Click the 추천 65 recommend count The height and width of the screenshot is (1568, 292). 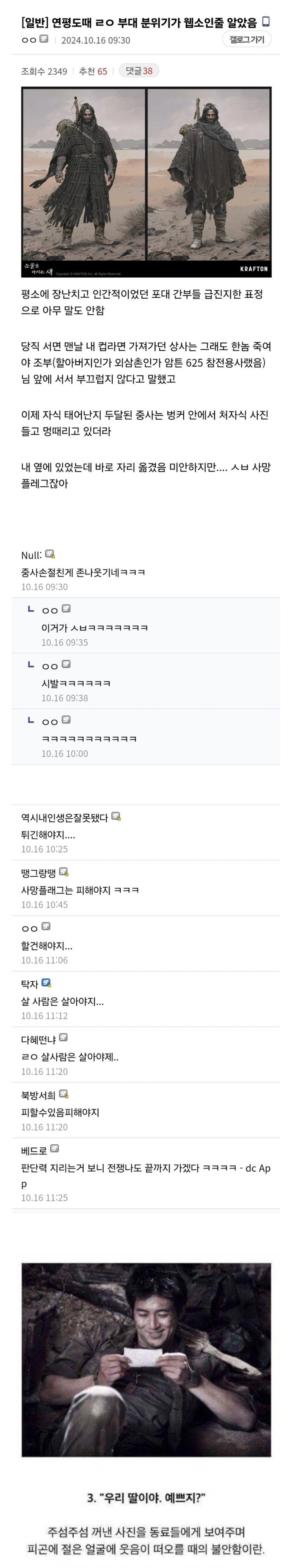(93, 71)
